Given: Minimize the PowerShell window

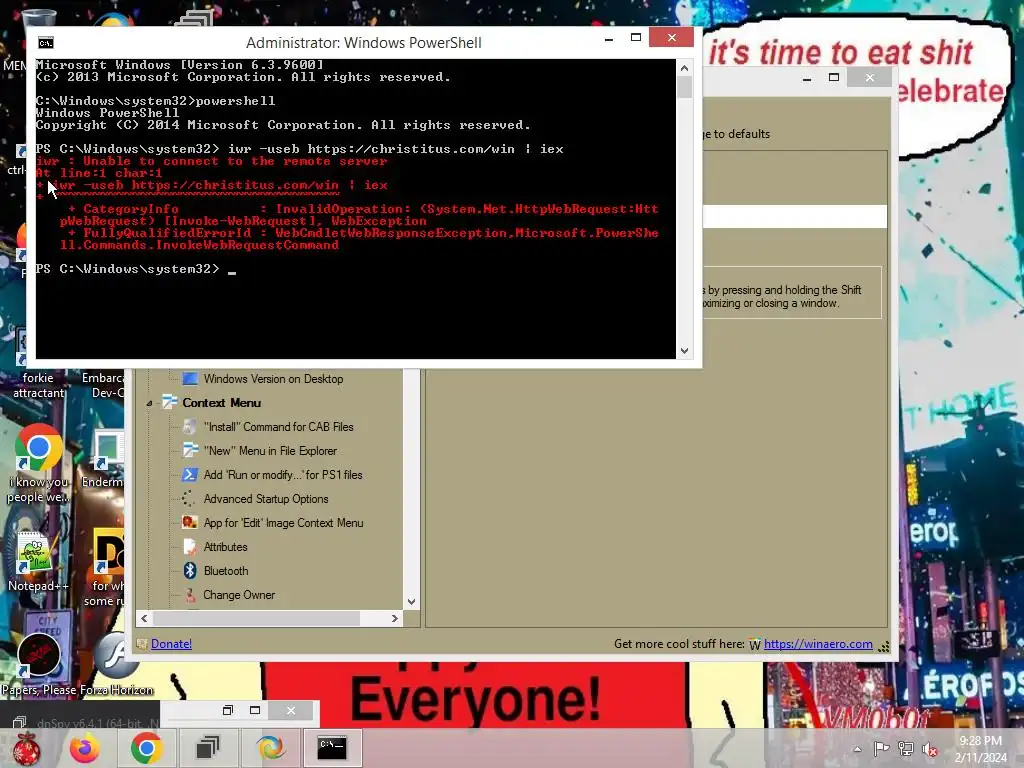Looking at the screenshot, I should pos(609,39).
